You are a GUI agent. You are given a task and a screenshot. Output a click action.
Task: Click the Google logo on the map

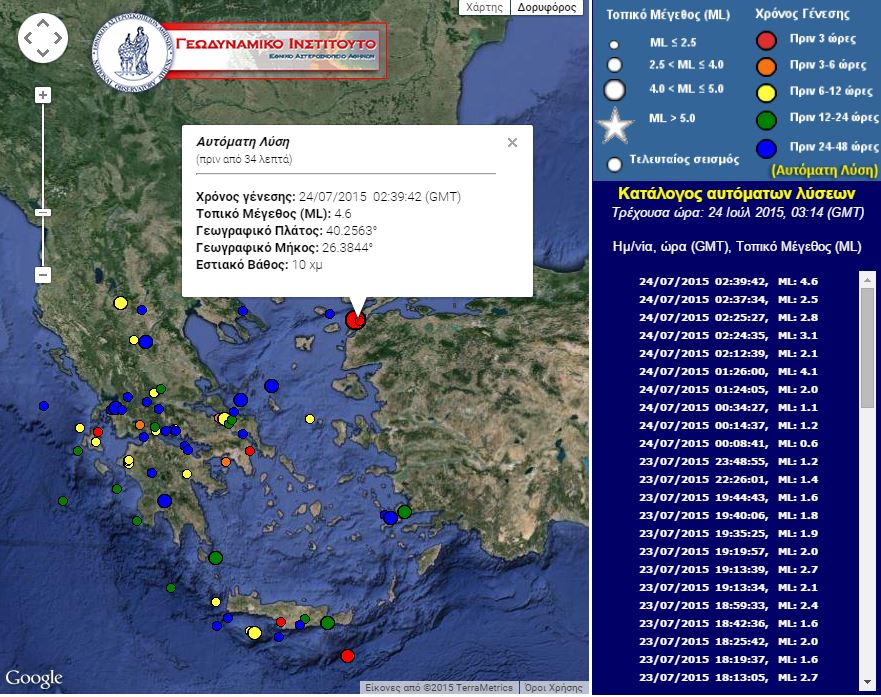tap(35, 679)
